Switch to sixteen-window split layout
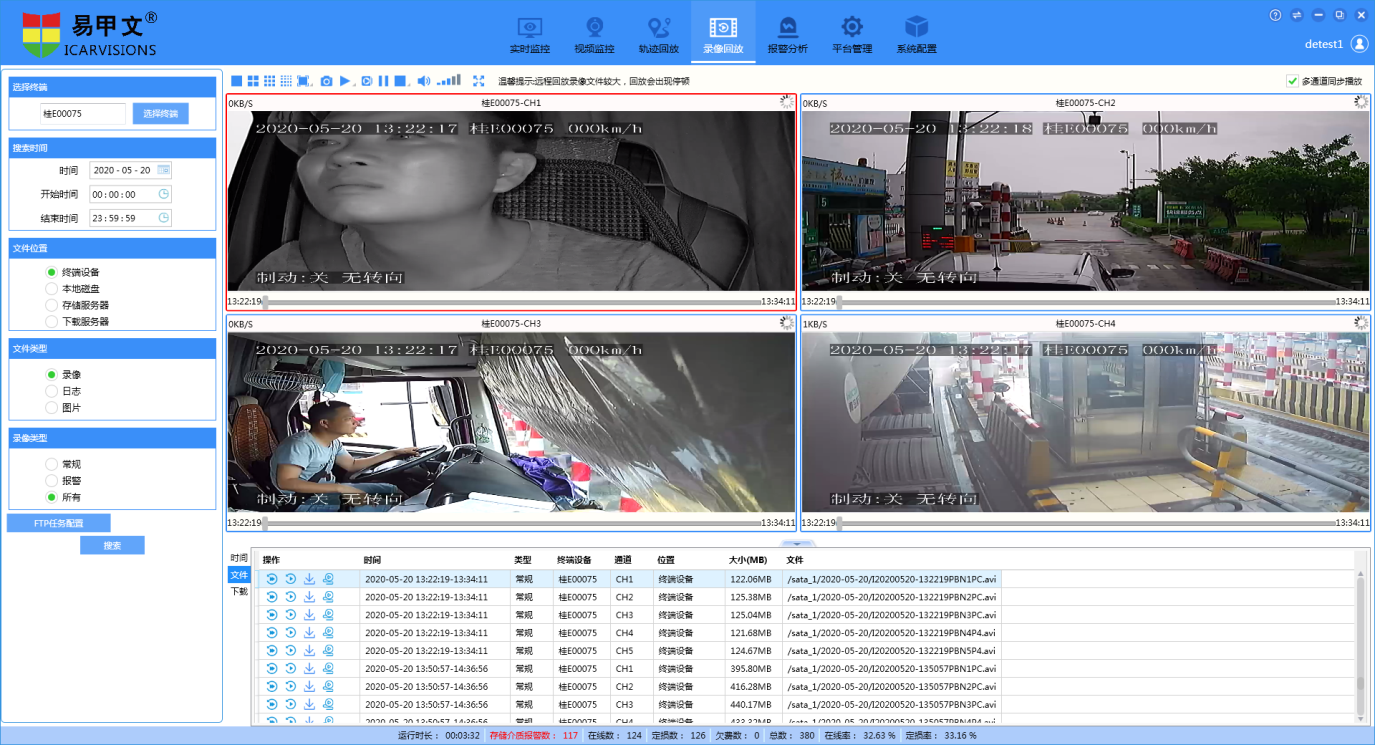 click(x=286, y=81)
